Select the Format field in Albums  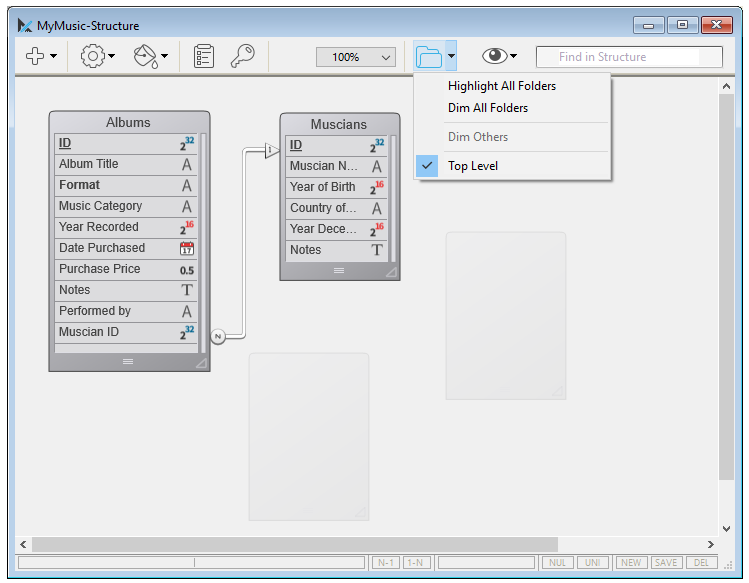pos(80,185)
